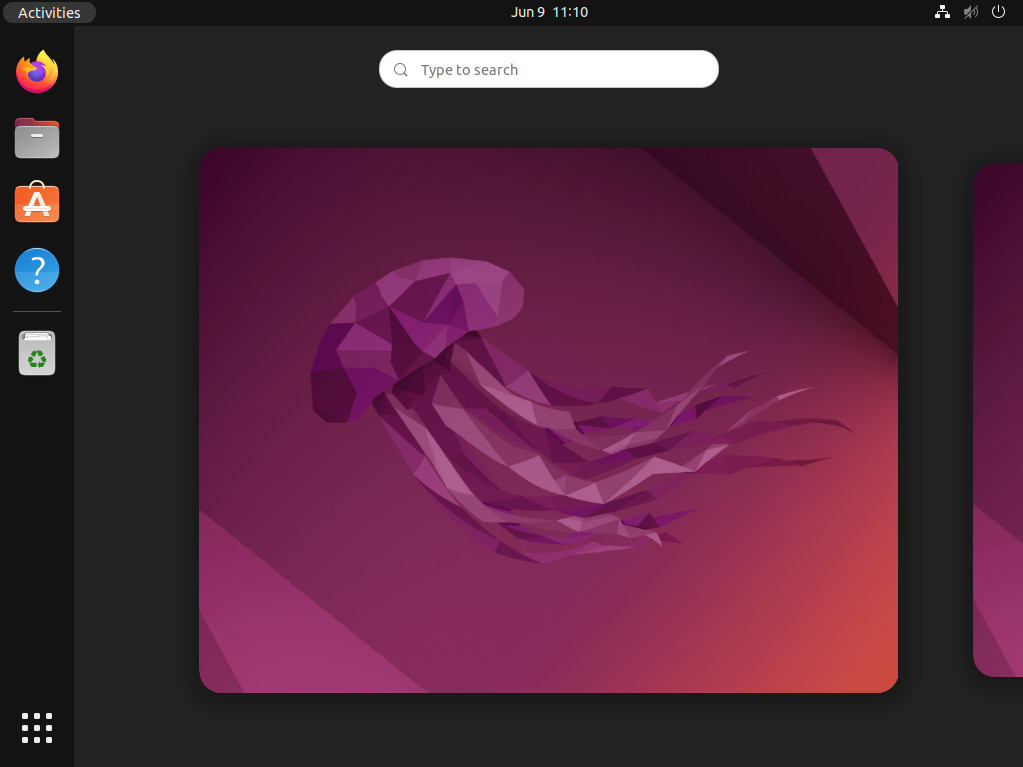Viewport: 1023px width, 767px height.
Task: Activate the Firefox launcher
Action: click(x=36, y=71)
